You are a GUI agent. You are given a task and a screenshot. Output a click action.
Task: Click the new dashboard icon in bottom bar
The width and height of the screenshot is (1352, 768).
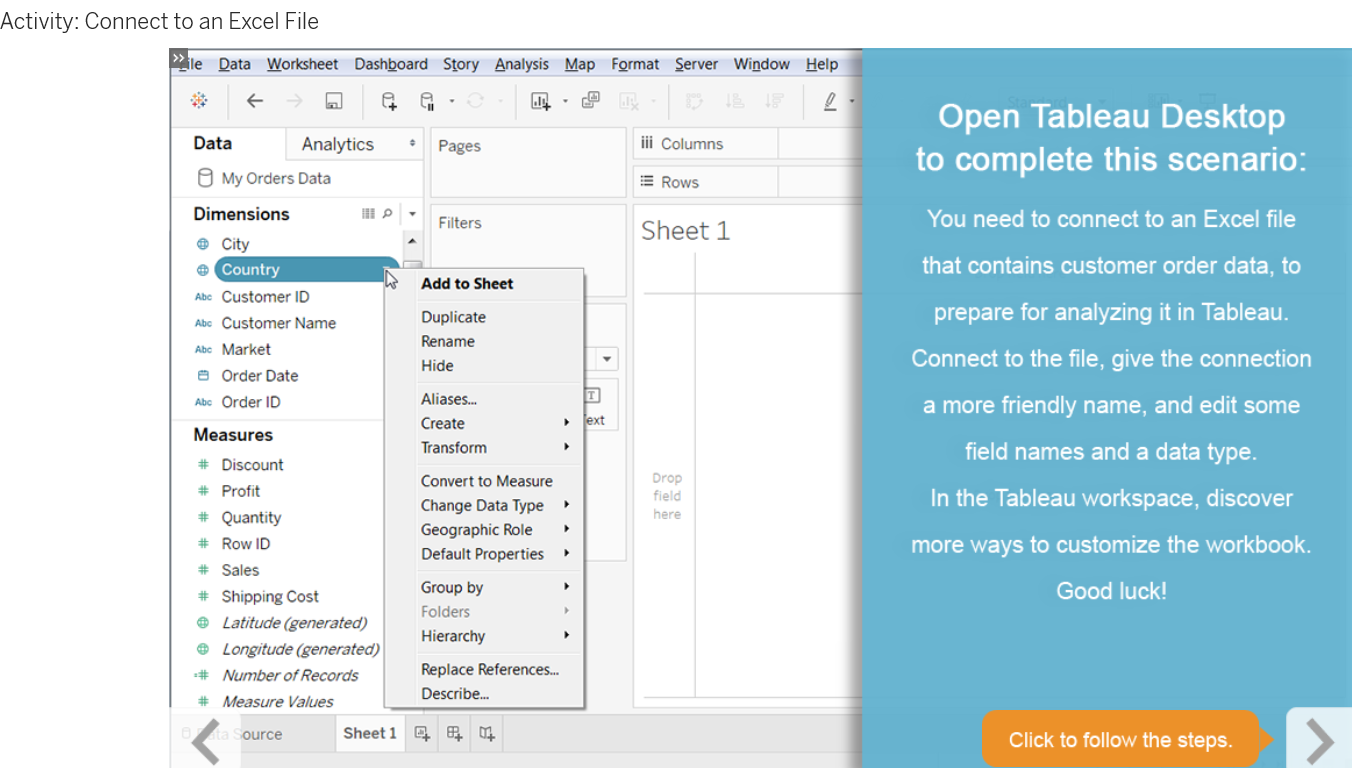click(454, 734)
